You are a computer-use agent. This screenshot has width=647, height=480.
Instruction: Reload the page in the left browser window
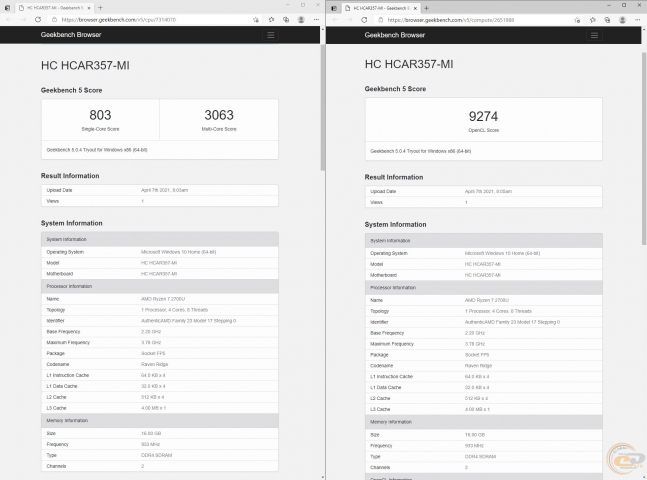(x=38, y=19)
